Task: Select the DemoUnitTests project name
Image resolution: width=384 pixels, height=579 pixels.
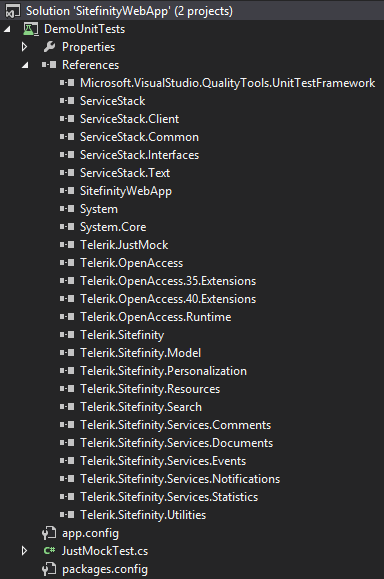Action: point(84,29)
